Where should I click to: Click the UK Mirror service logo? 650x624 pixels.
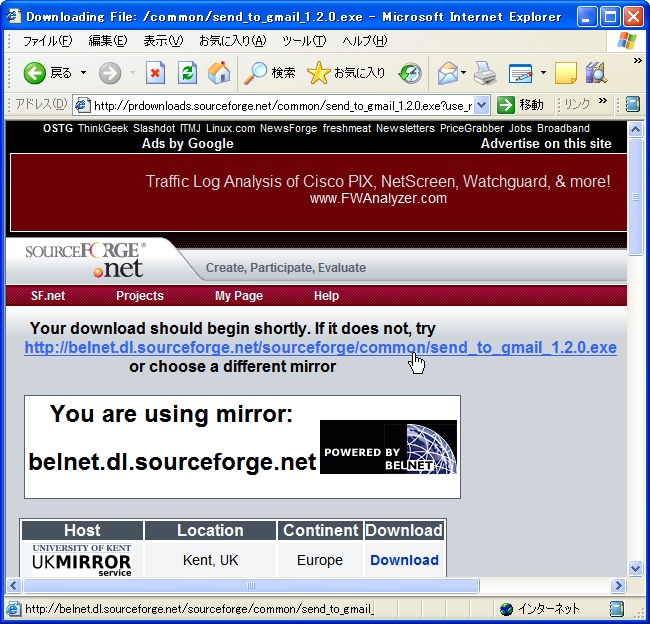click(82, 560)
